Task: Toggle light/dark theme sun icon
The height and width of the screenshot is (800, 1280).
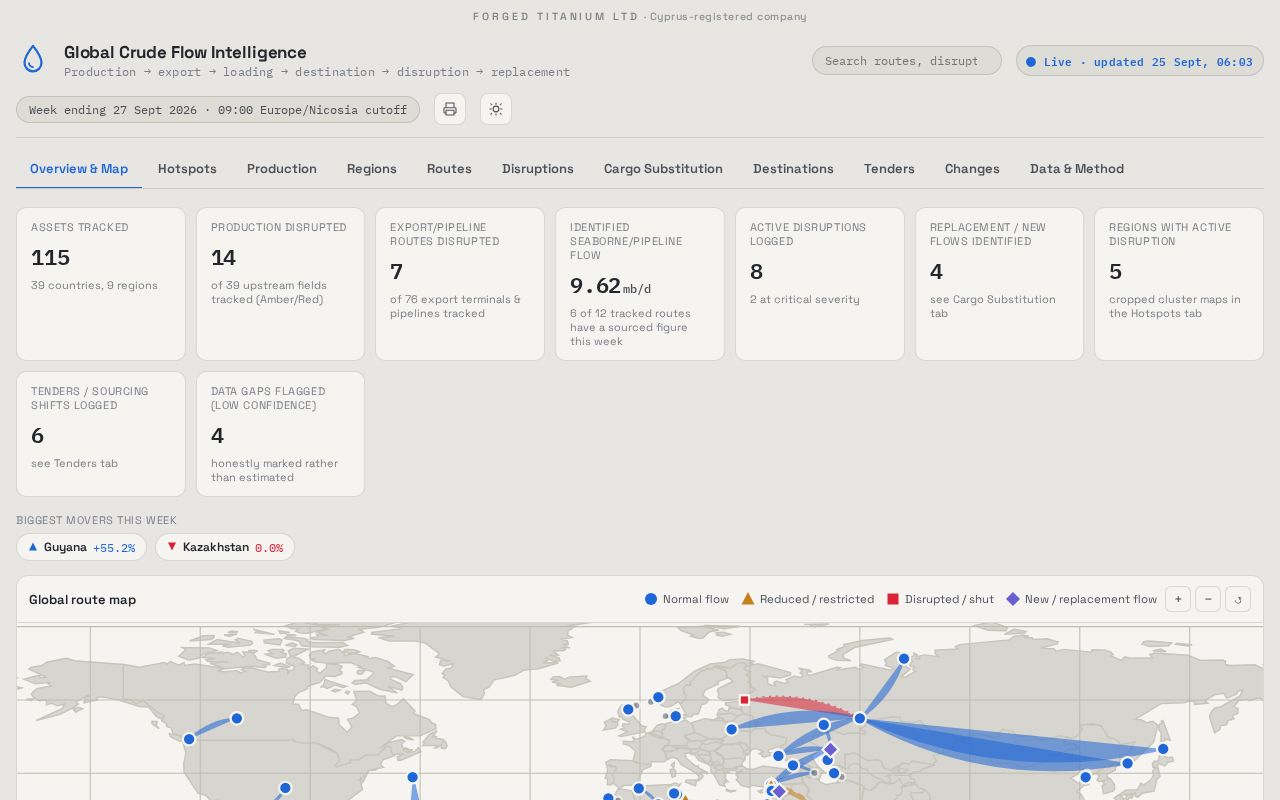Action: tap(496, 109)
